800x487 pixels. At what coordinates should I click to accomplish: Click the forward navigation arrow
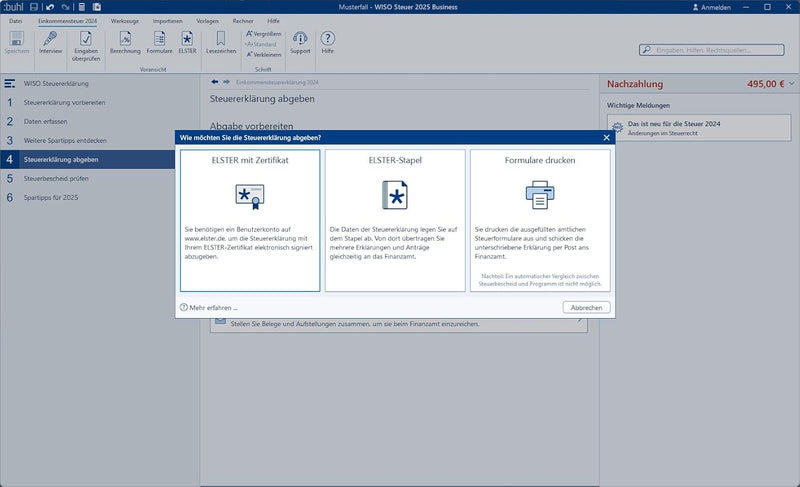[226, 82]
